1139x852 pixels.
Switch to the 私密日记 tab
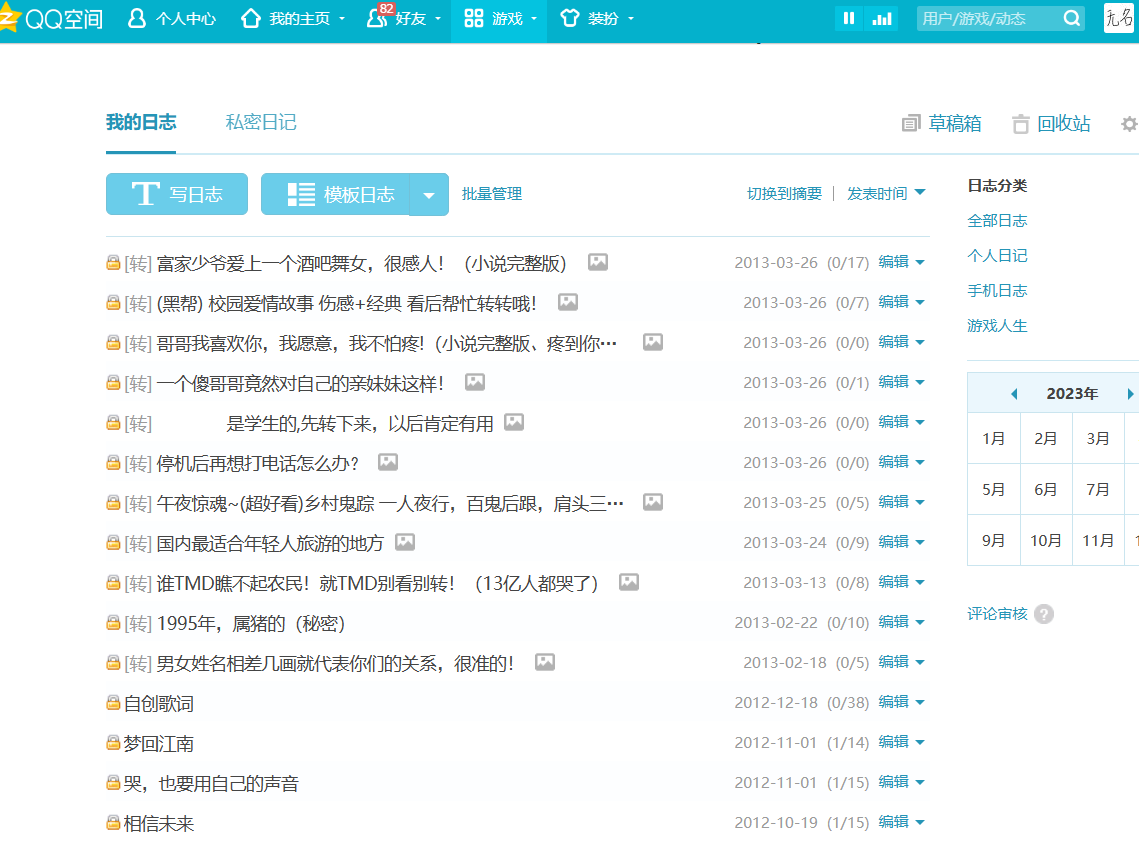point(261,122)
